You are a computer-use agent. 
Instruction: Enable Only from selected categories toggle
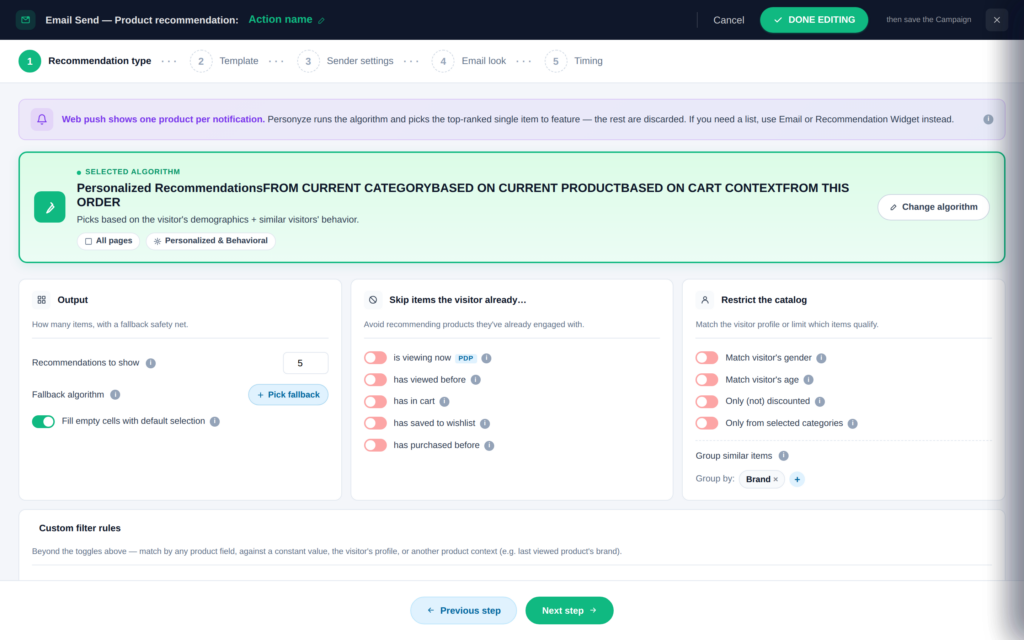coord(707,423)
